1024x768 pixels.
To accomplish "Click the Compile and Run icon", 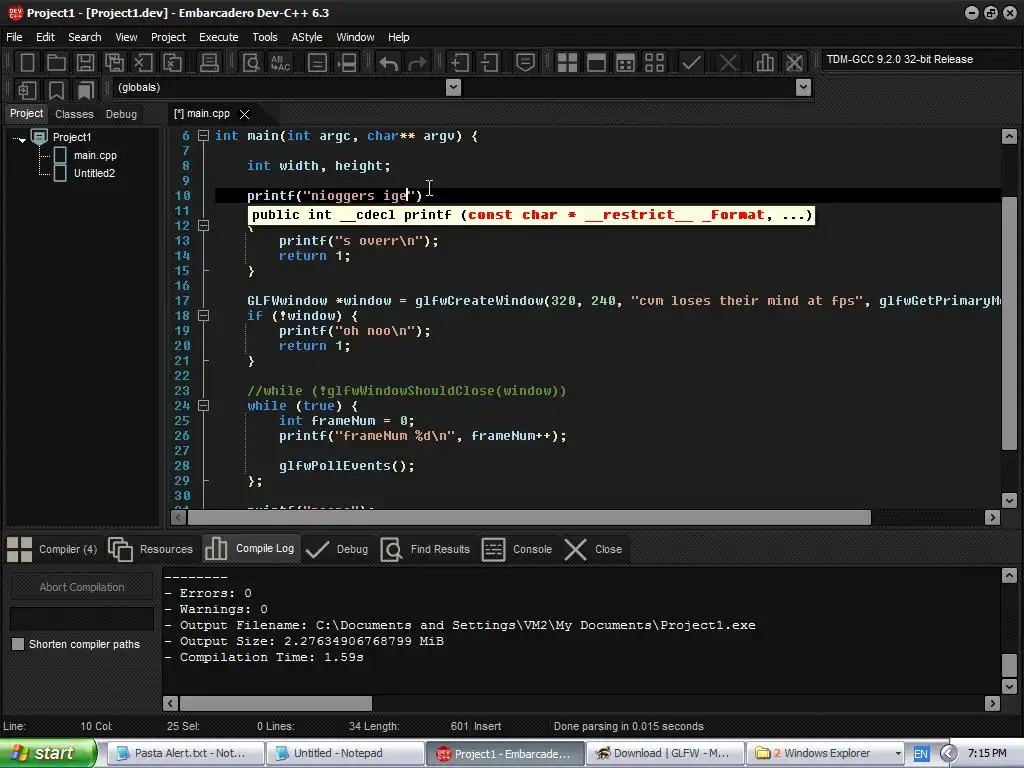I will 625,63.
